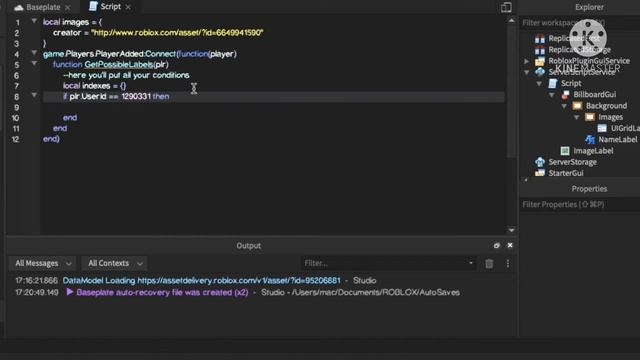Select the UIGridLayout item
Image resolution: width=640 pixels, height=360 pixels.
coord(625,128)
